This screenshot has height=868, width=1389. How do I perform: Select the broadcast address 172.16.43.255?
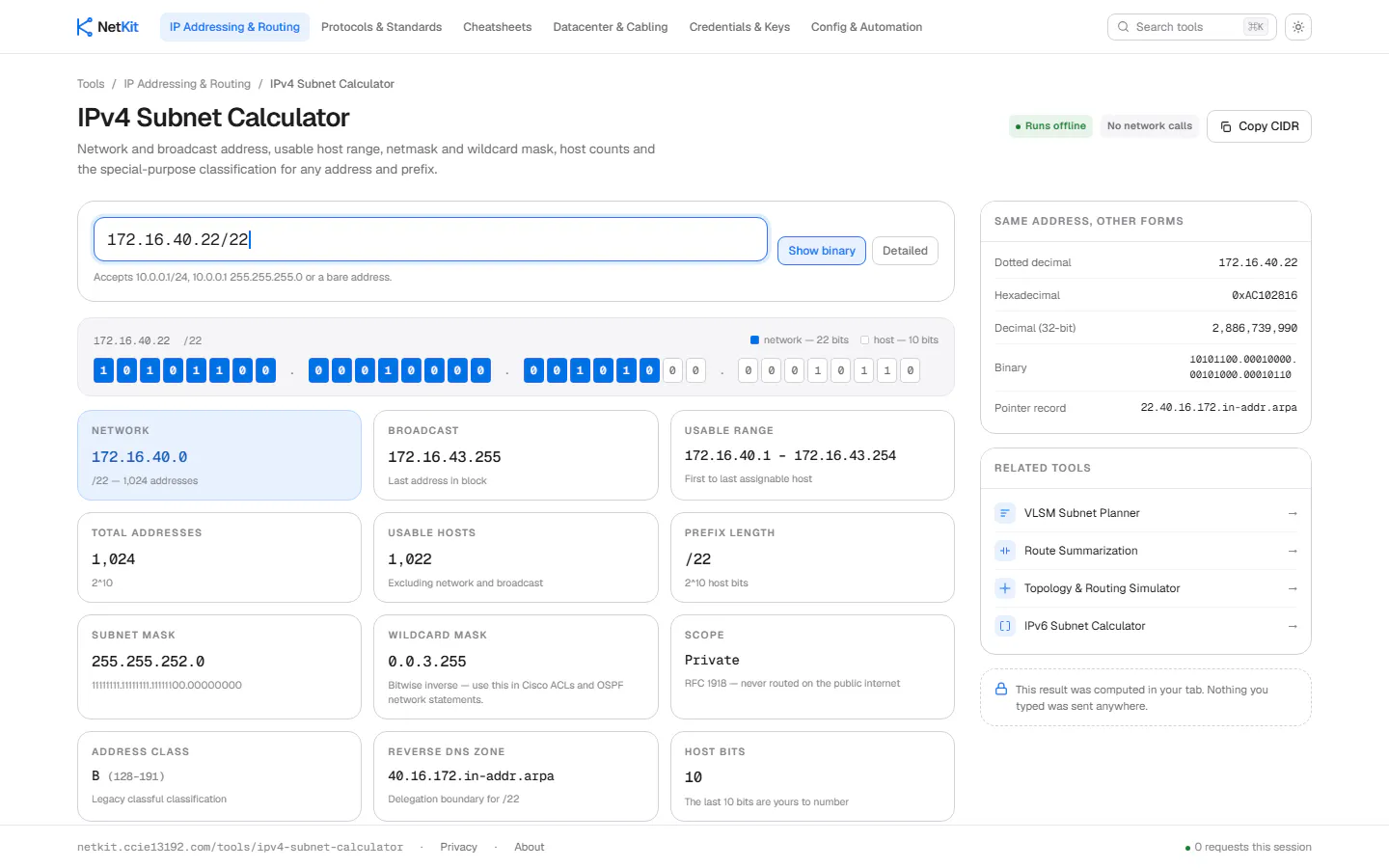tap(445, 457)
